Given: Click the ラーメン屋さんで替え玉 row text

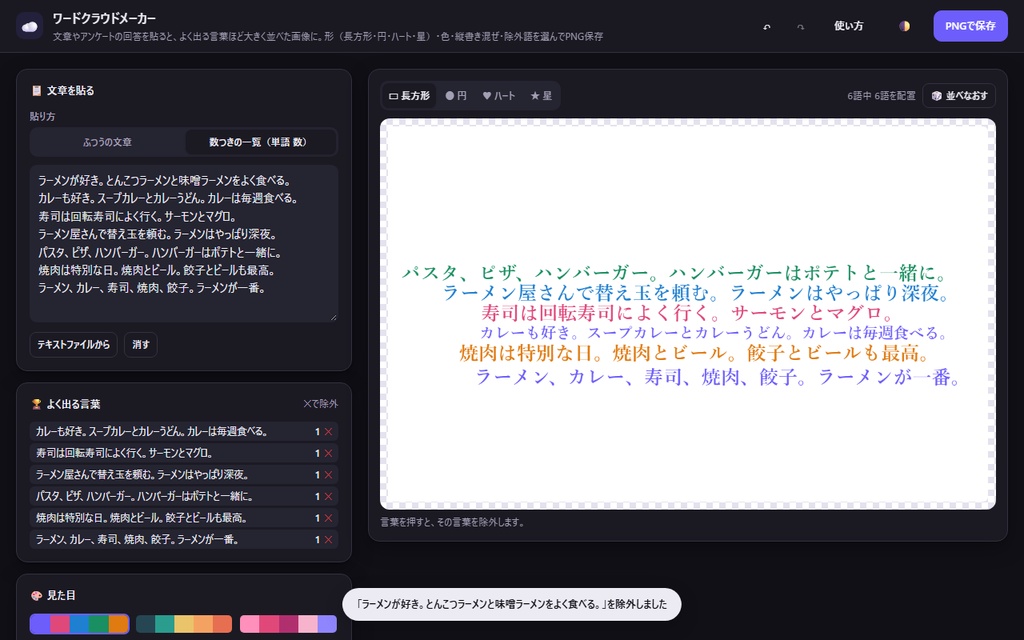Looking at the screenshot, I should click(x=142, y=475).
